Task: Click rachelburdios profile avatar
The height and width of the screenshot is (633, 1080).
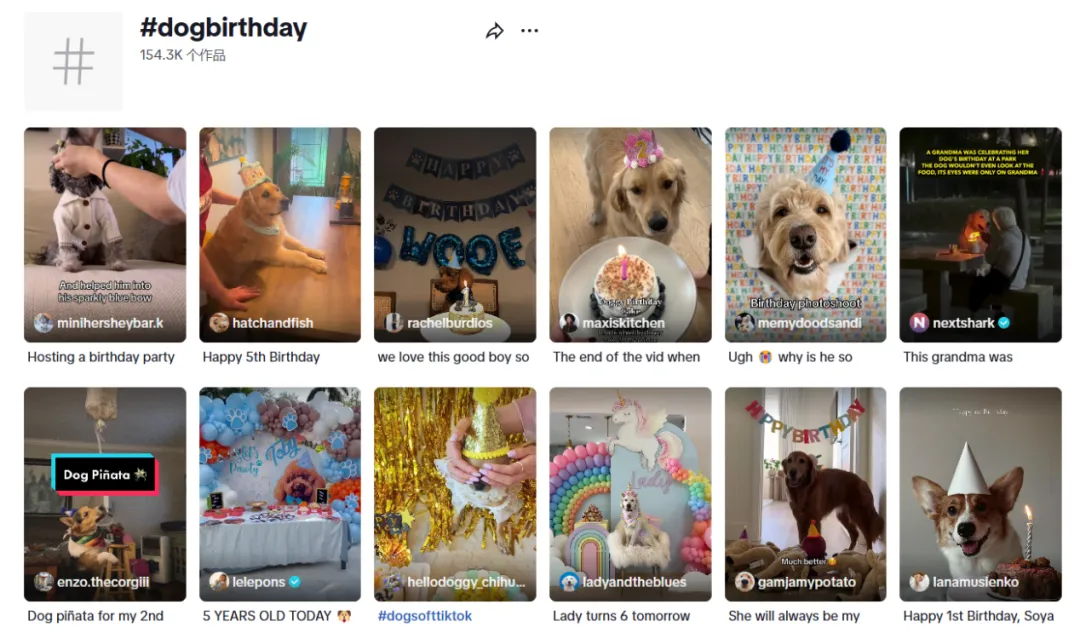Action: click(393, 323)
